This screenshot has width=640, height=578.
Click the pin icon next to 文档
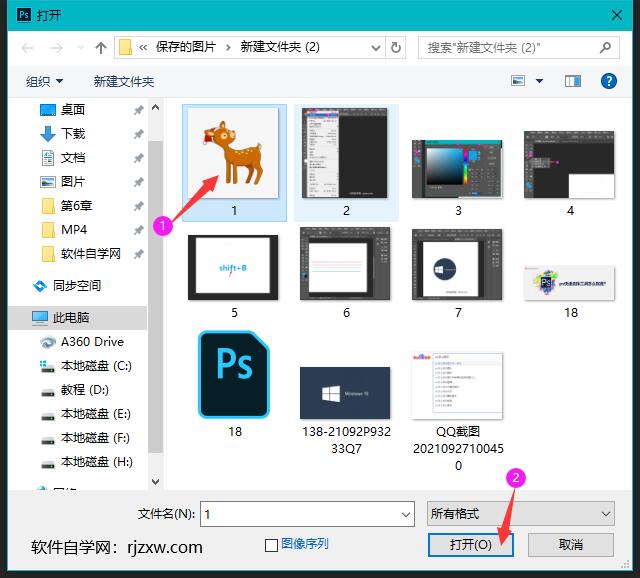tap(139, 158)
